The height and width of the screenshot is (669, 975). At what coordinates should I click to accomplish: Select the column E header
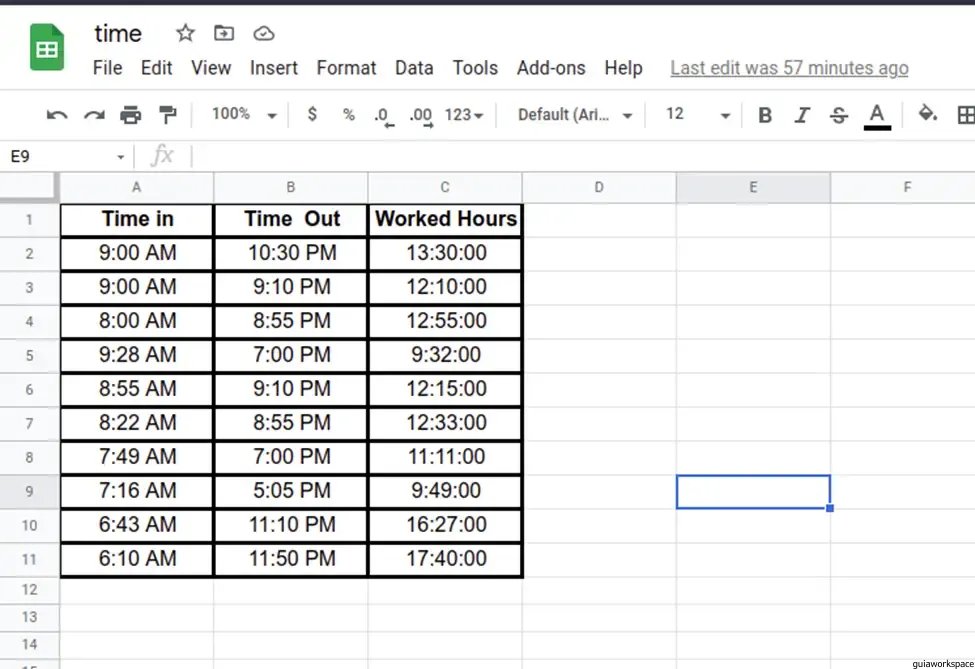coord(753,187)
